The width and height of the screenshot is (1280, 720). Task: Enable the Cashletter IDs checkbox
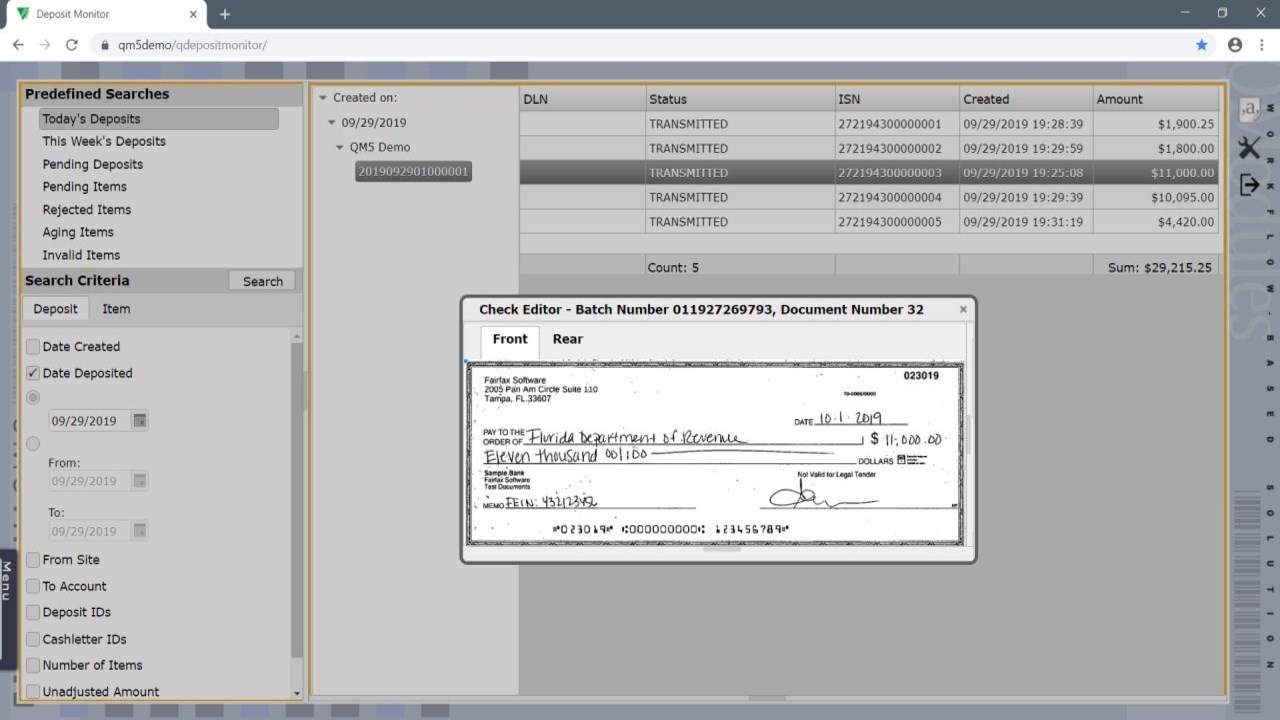click(x=33, y=639)
